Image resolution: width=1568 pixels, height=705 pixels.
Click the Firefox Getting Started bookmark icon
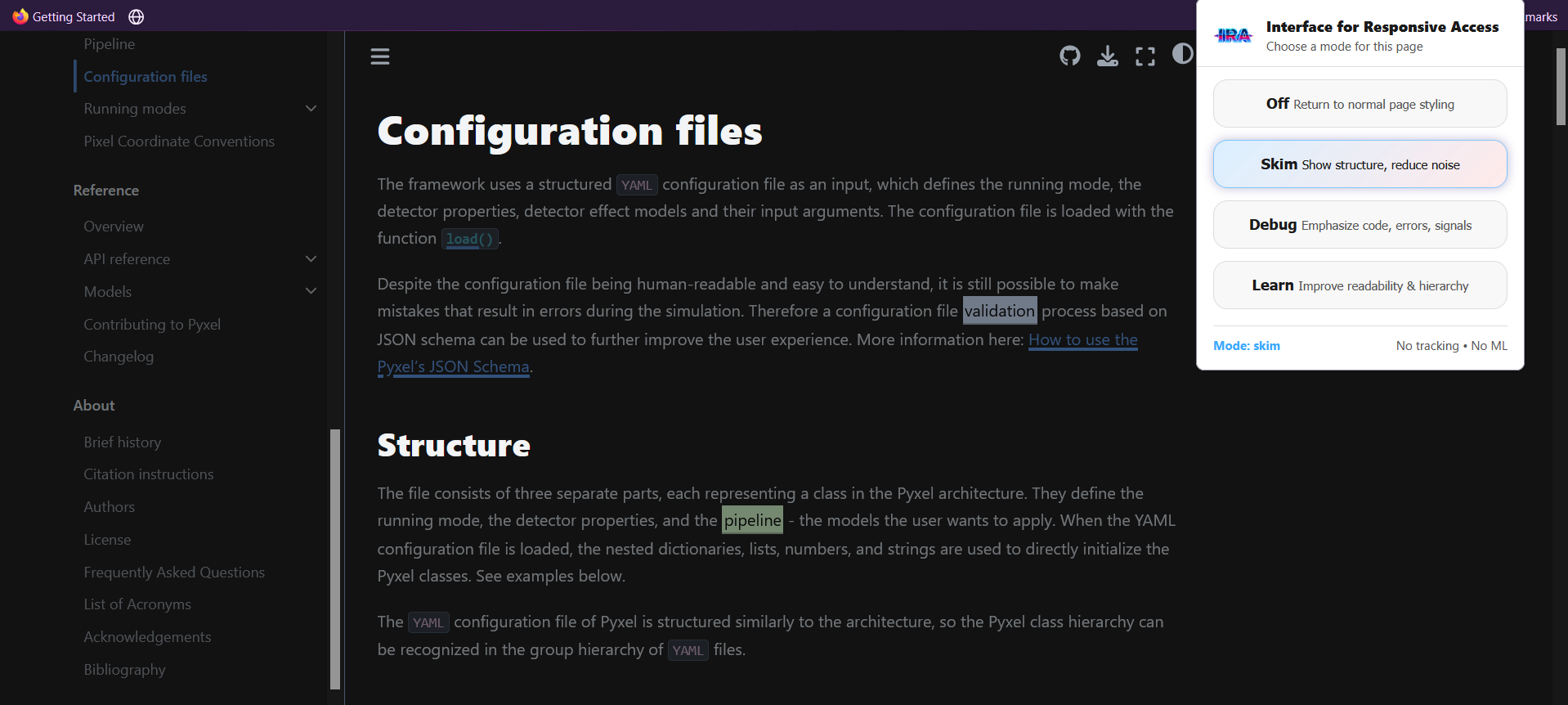coord(20,16)
